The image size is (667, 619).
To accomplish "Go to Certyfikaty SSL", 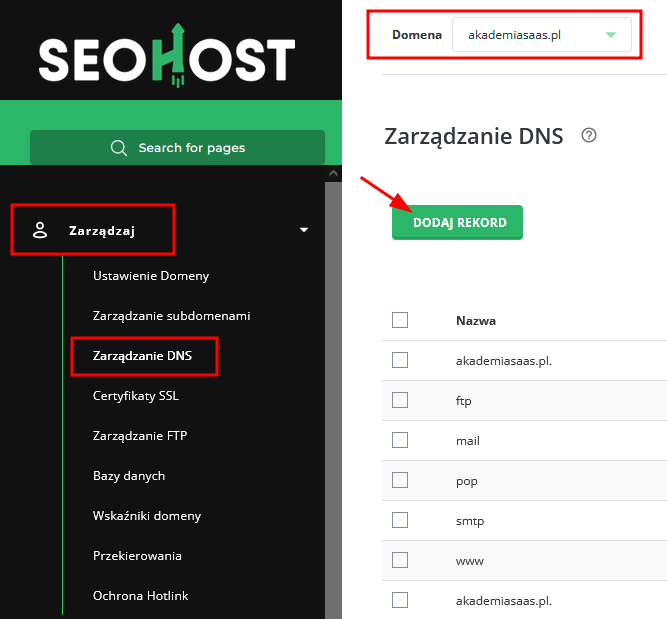I will 136,396.
